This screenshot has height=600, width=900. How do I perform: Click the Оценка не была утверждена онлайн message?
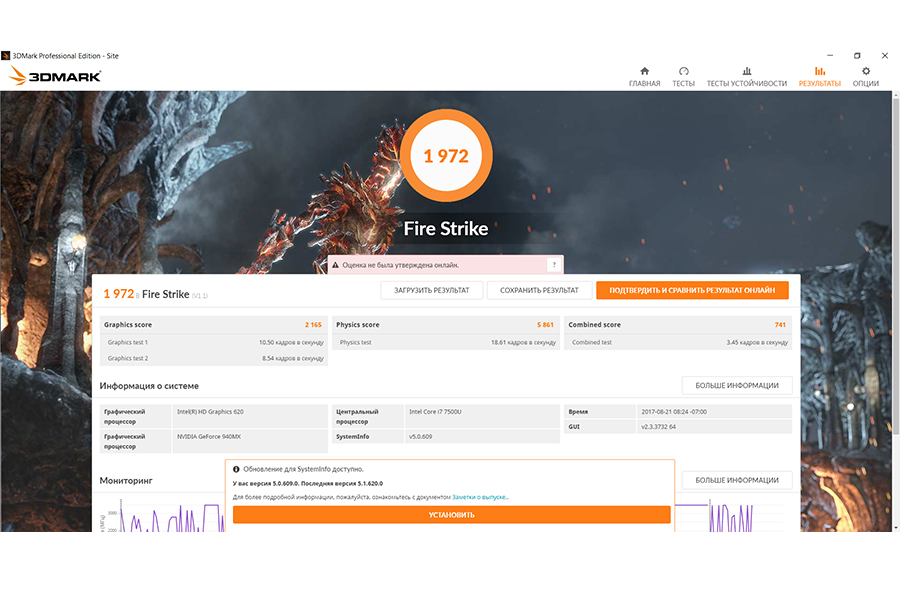(x=401, y=265)
